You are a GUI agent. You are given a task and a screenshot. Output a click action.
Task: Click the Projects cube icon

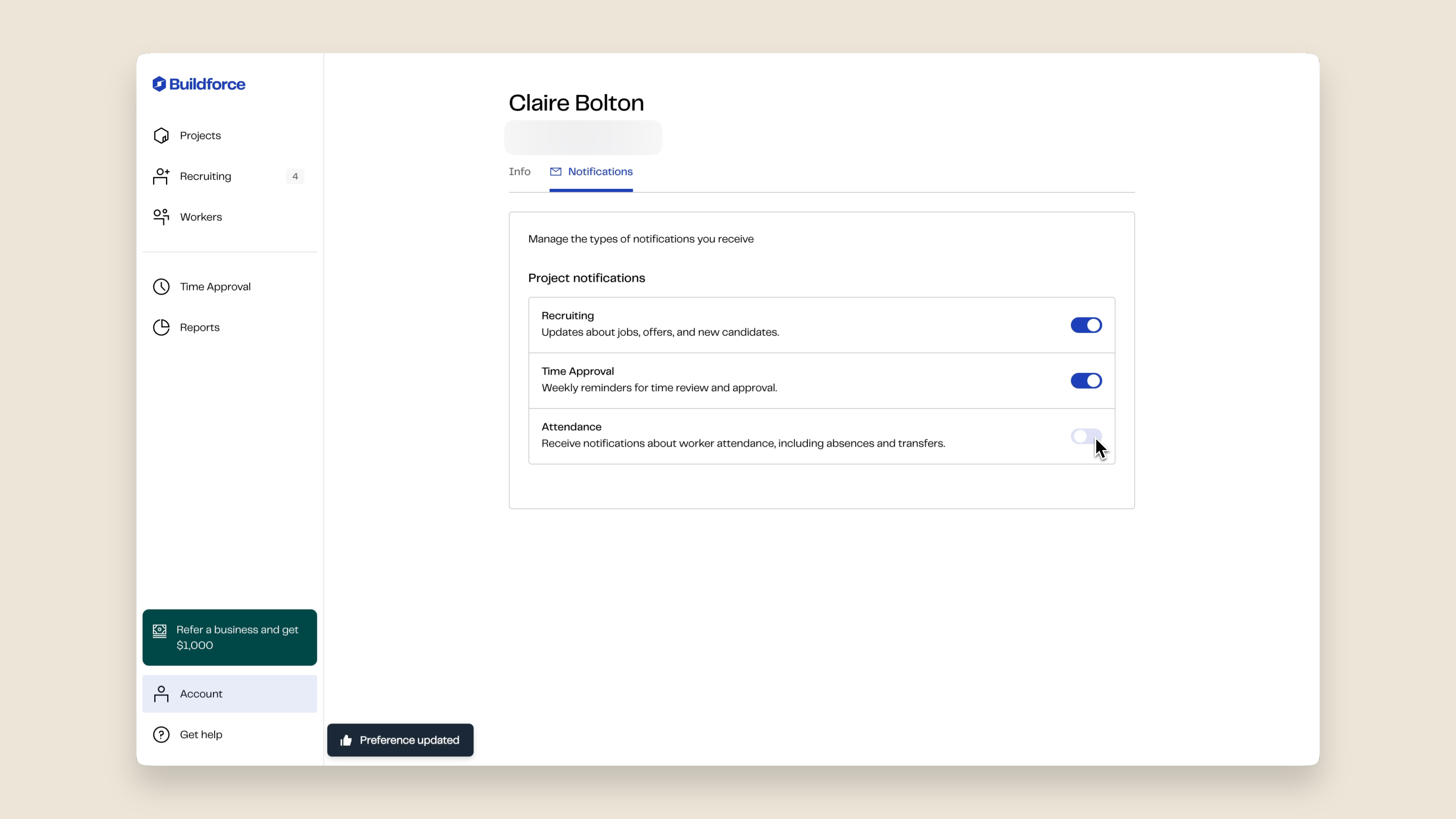click(161, 136)
